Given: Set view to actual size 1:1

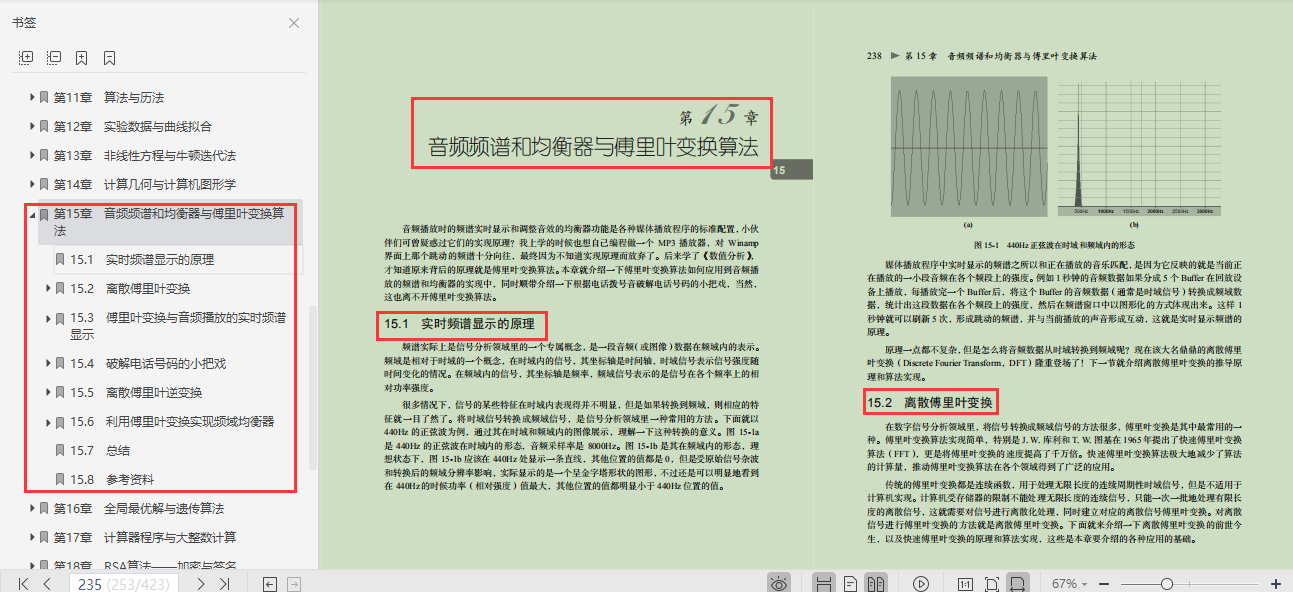Looking at the screenshot, I should [x=966, y=582].
